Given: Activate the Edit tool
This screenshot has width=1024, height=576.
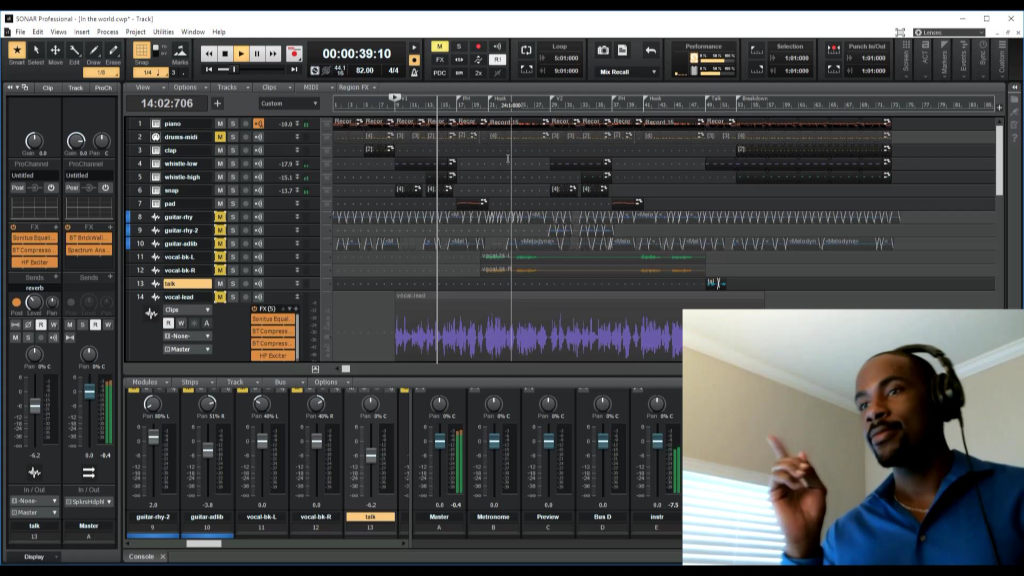Looking at the screenshot, I should pyautogui.click(x=74, y=52).
